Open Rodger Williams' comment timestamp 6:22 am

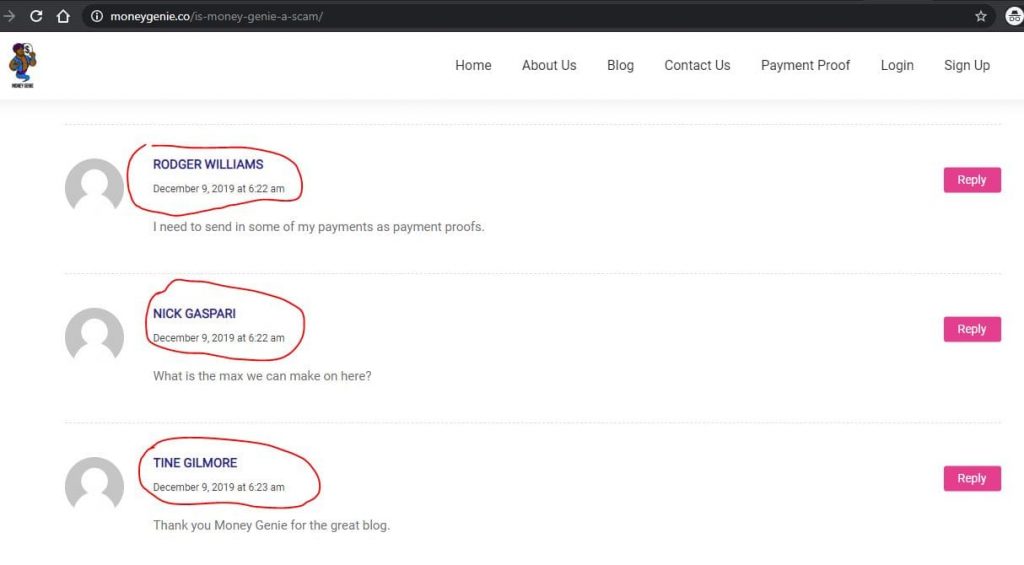[x=219, y=189]
